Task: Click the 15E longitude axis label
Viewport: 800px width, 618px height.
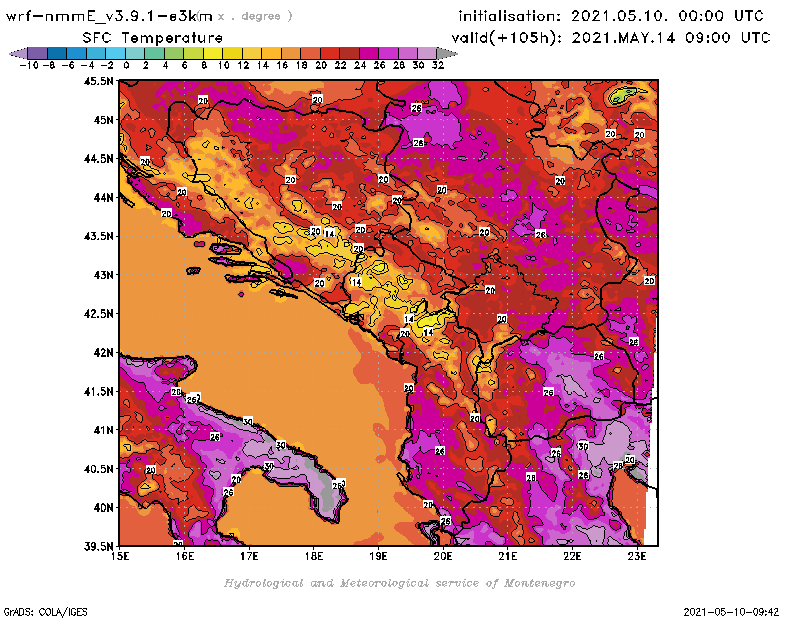Action: tap(120, 556)
